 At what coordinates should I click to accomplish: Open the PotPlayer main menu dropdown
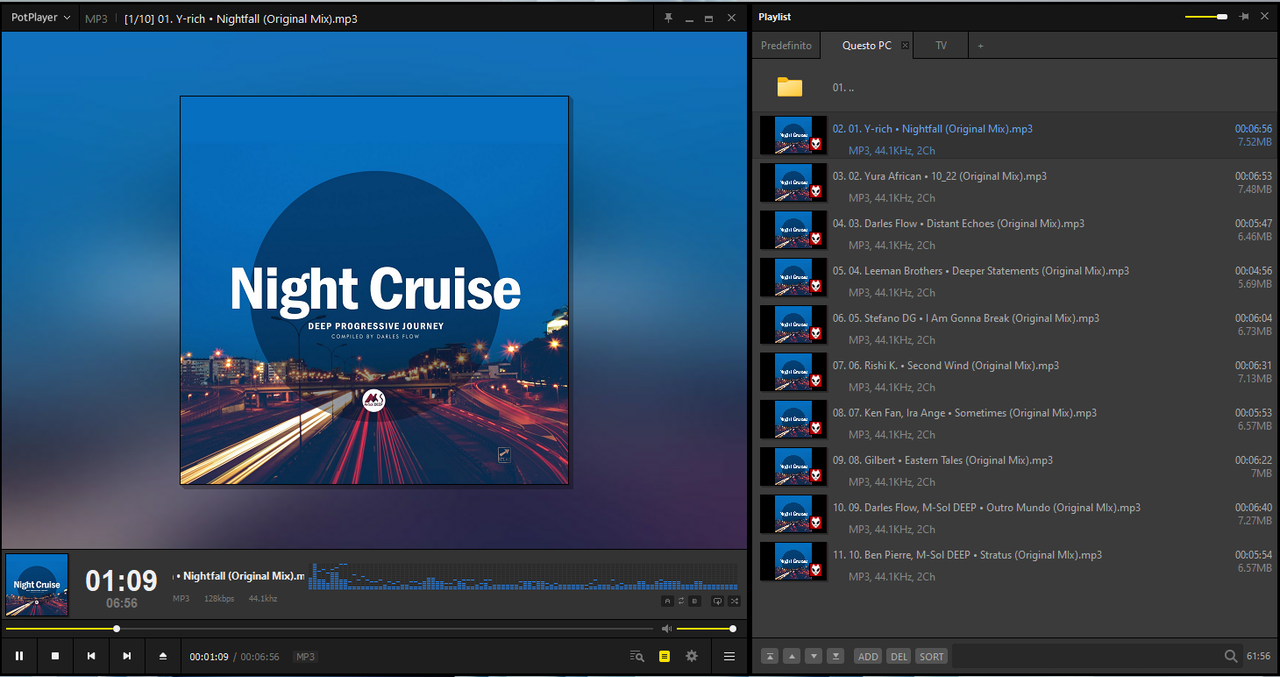(x=40, y=18)
